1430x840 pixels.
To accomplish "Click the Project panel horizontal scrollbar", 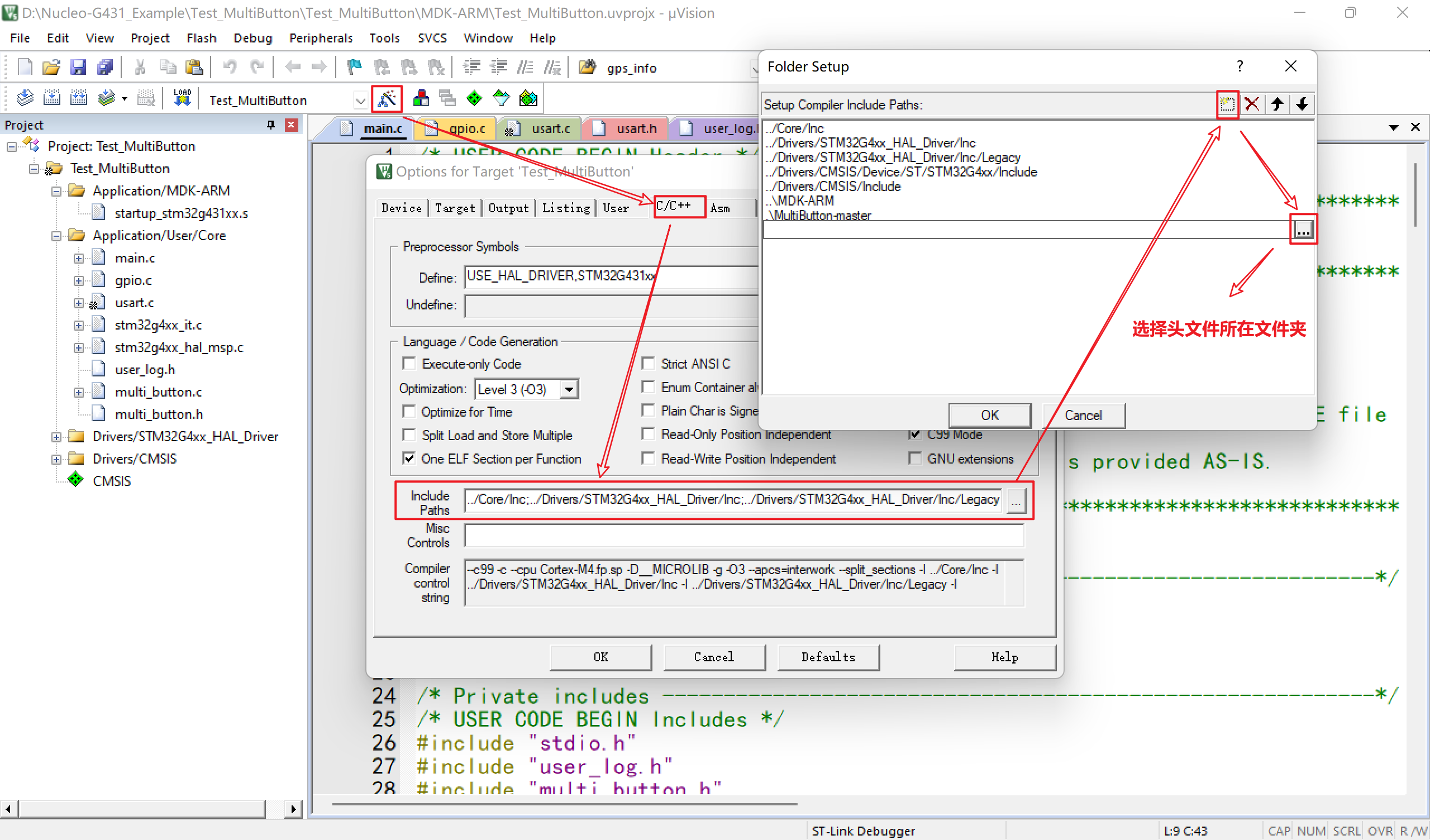I will pyautogui.click(x=142, y=808).
